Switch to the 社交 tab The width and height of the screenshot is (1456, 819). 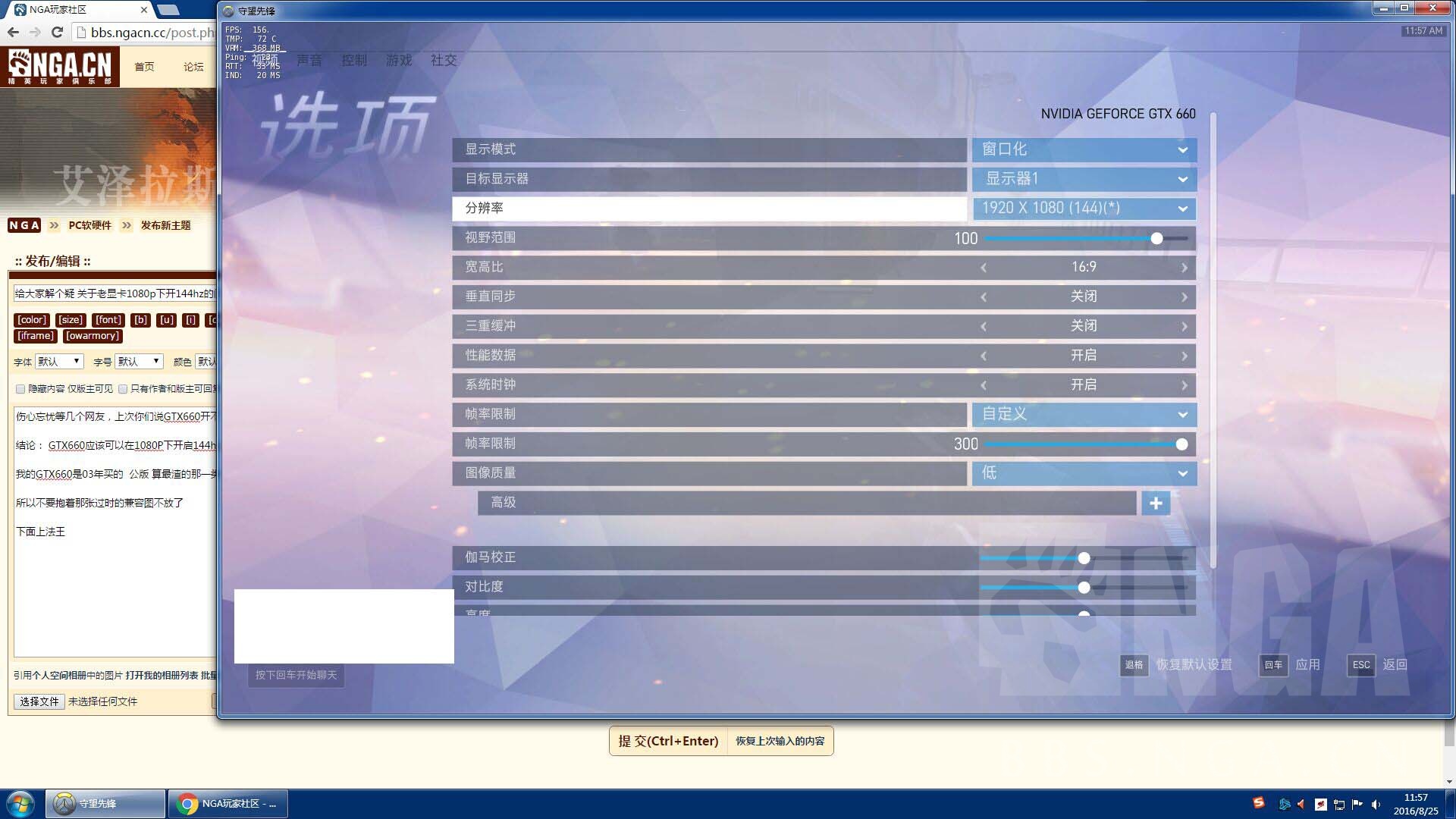point(444,60)
